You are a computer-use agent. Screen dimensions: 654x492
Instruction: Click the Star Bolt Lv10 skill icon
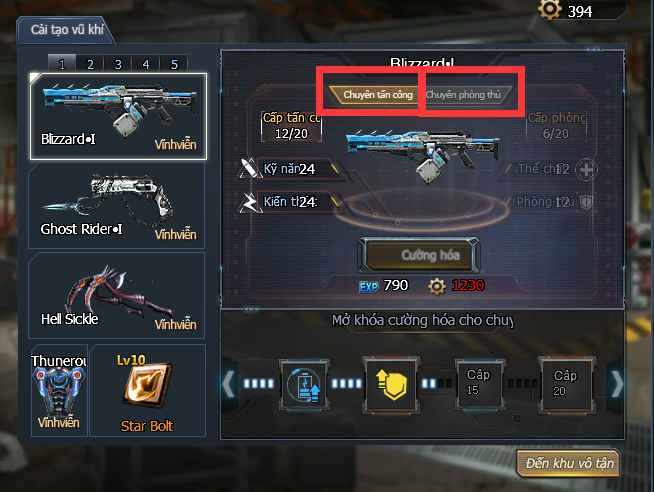point(146,385)
